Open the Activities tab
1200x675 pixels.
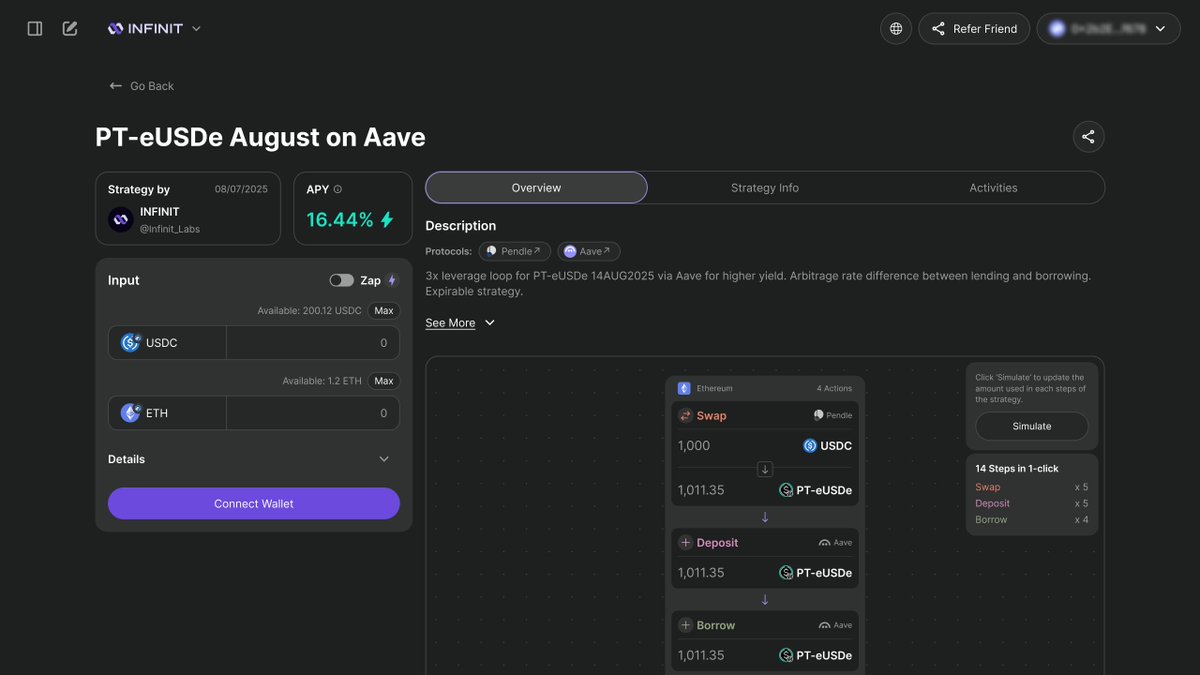point(993,188)
